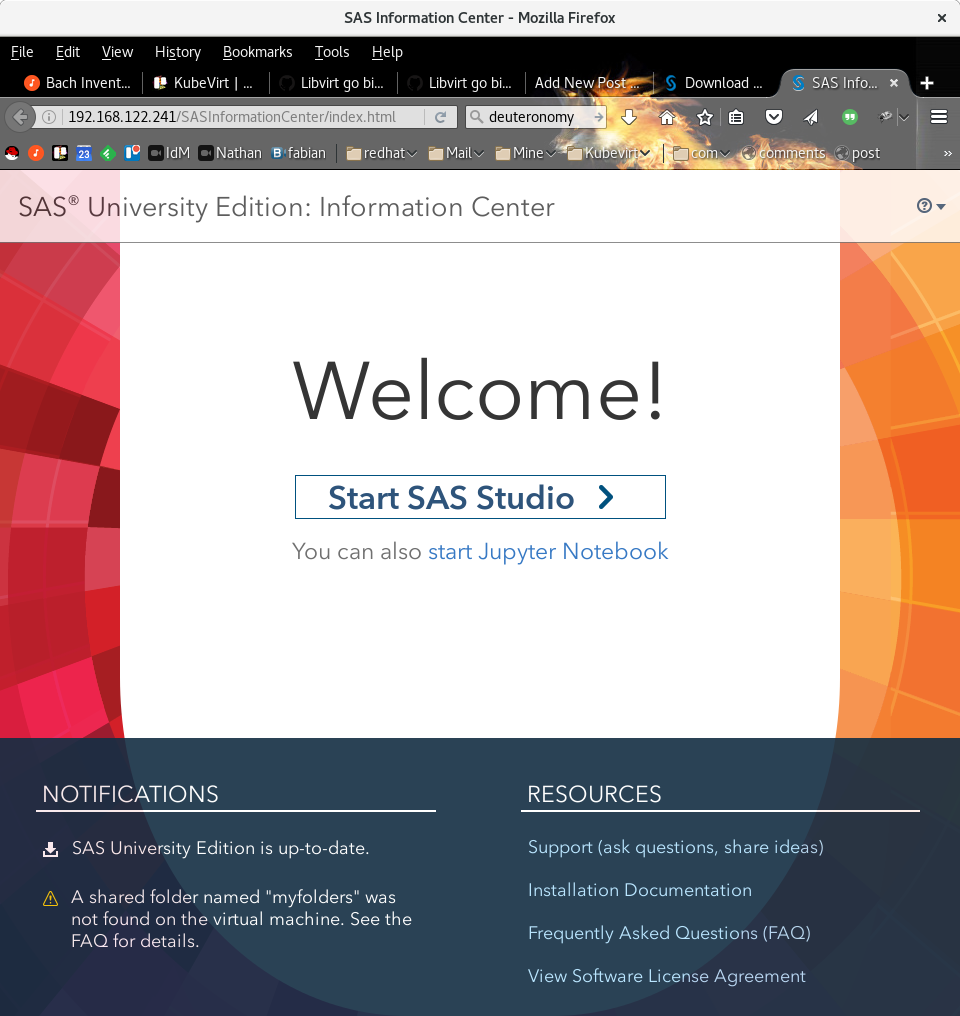Switch to the Bach Invent... tab

coord(77,83)
